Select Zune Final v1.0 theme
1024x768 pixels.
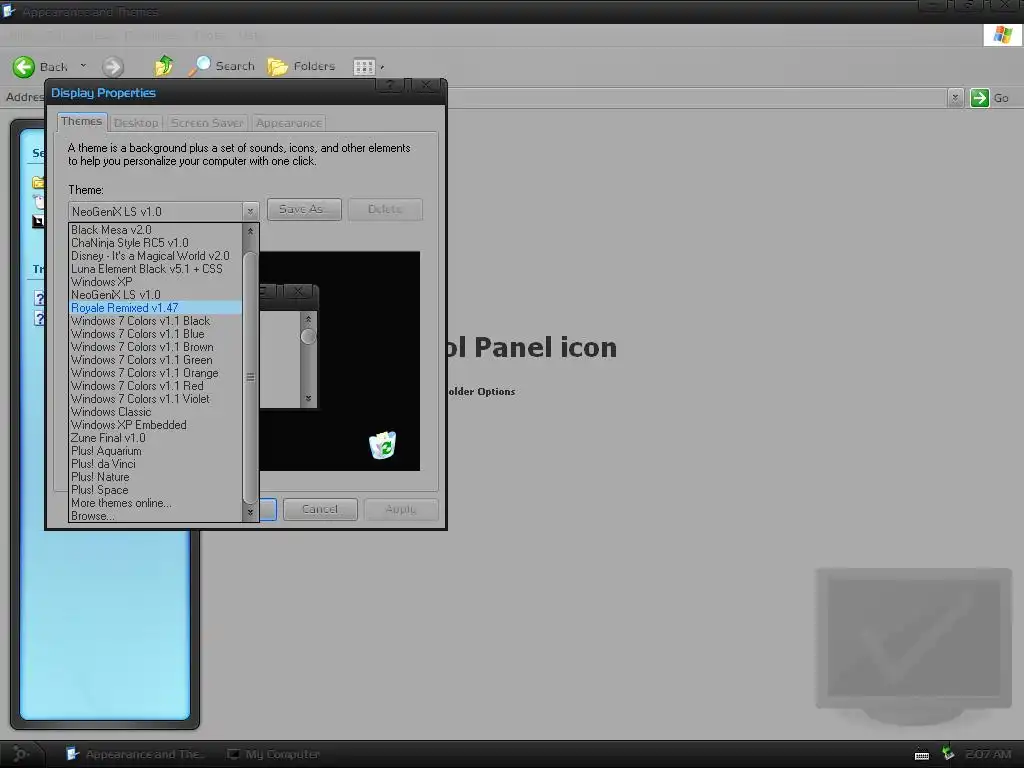[155, 438]
